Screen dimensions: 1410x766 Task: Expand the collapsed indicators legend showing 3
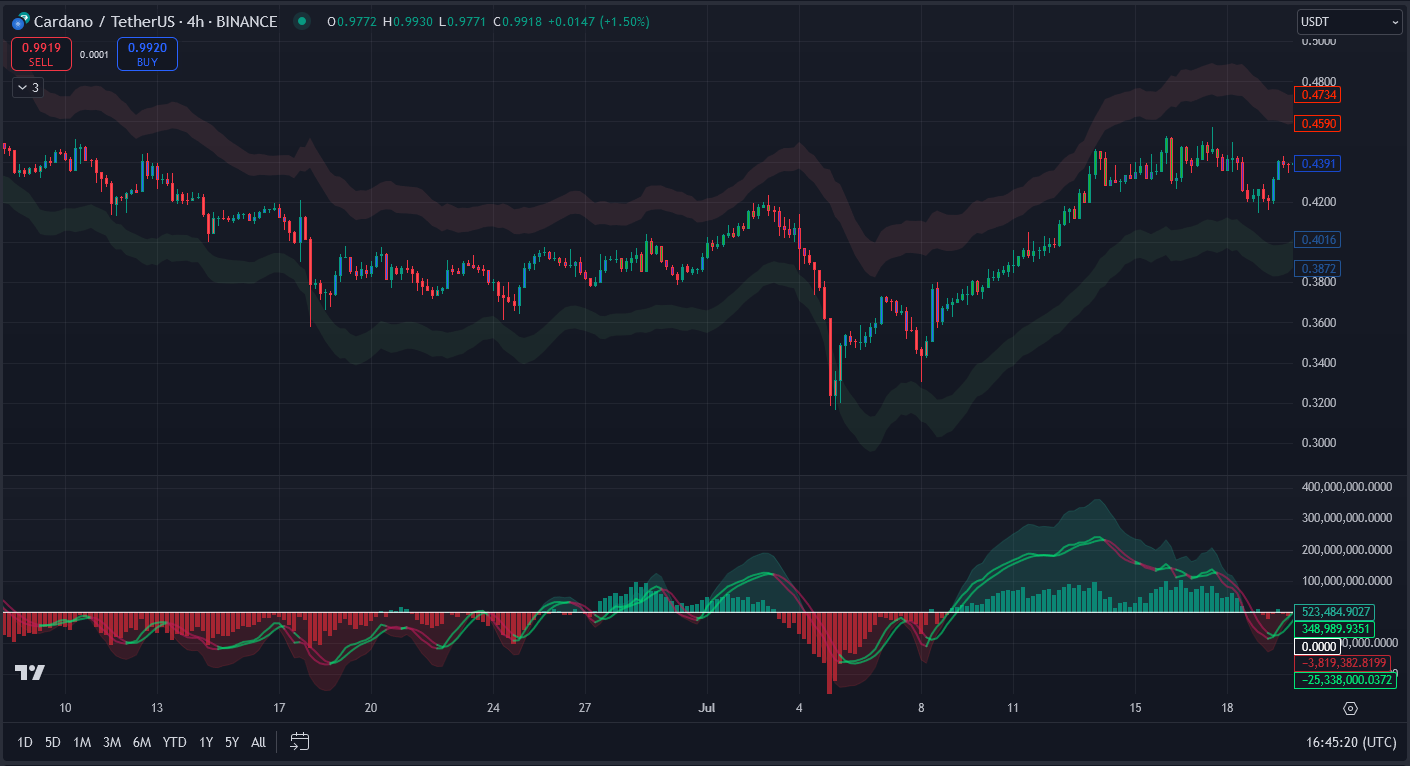pos(27,88)
